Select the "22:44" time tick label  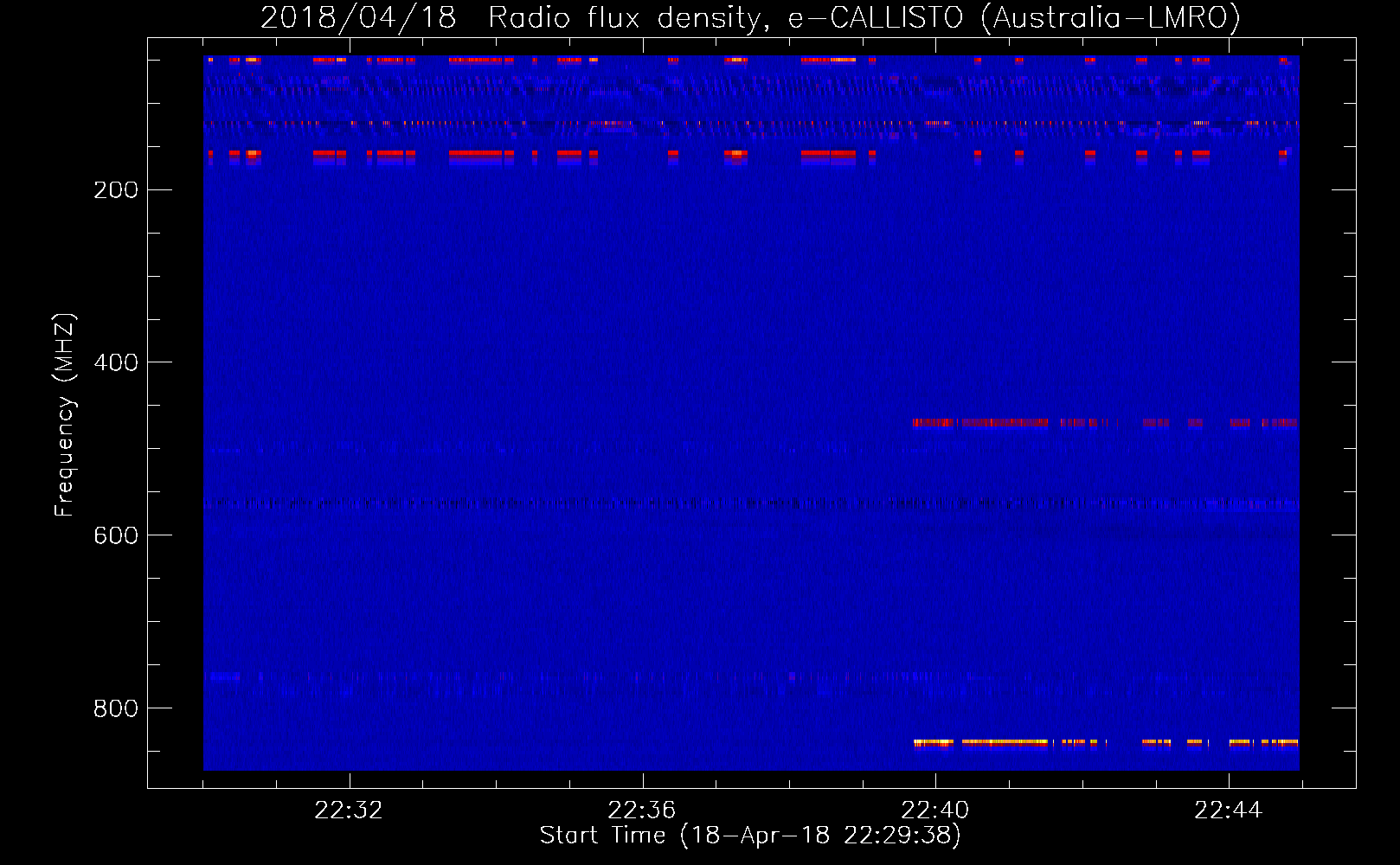pos(1229,811)
